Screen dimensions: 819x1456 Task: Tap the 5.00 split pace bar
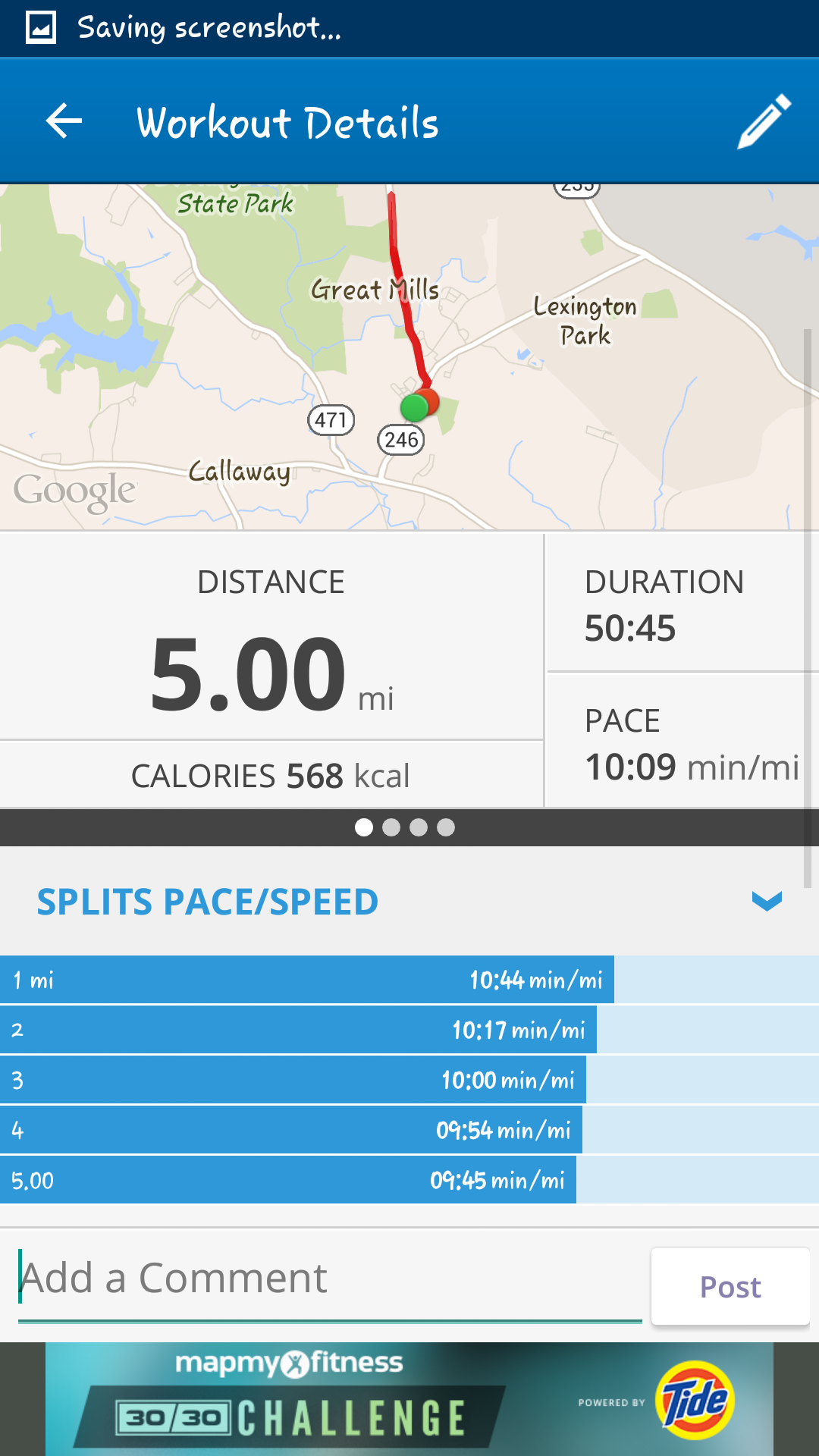pyautogui.click(x=288, y=1180)
